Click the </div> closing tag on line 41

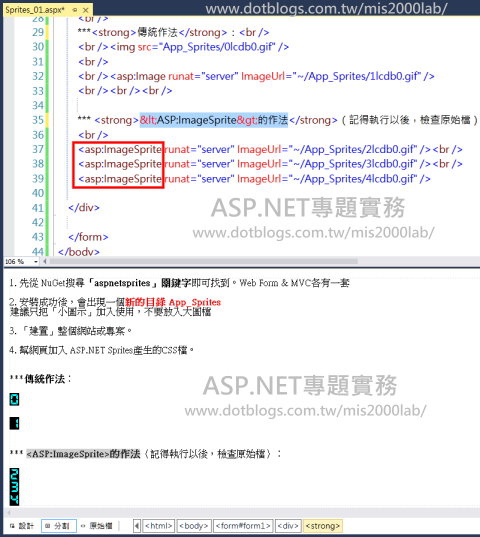coord(84,208)
